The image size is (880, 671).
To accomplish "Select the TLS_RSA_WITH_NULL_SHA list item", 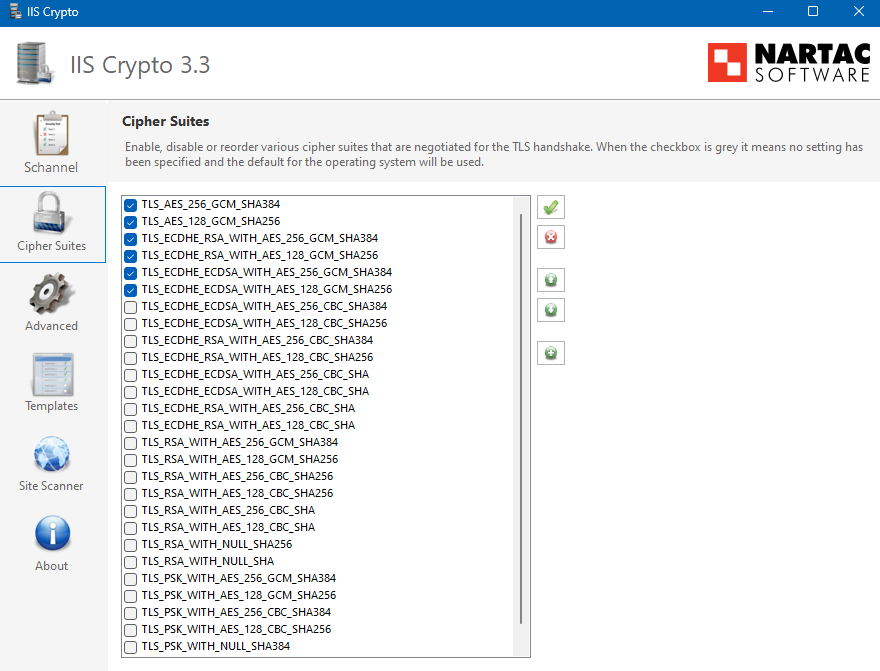I will click(x=207, y=562).
